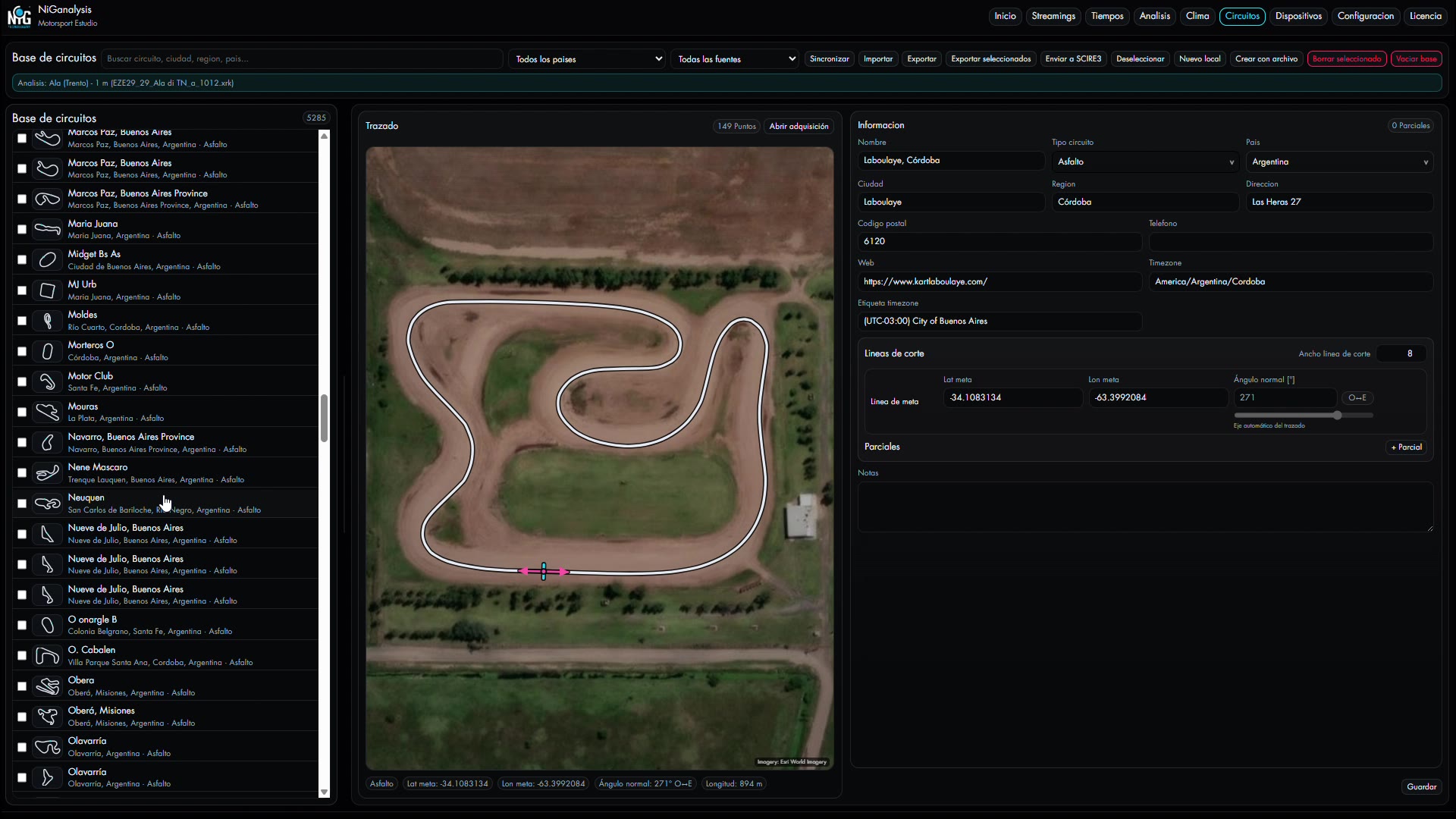
Task: Select the Morteros O track icon
Action: click(47, 351)
